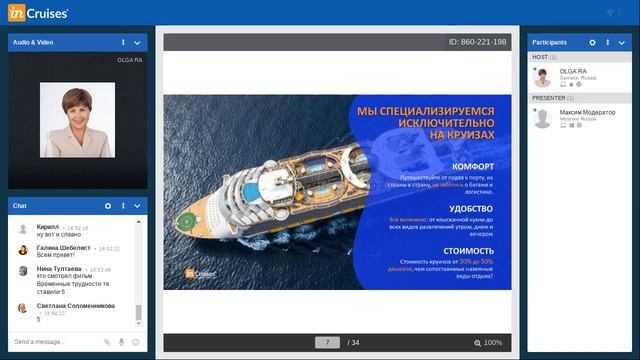The width and height of the screenshot is (640, 360).
Task: Open the Participants panel options menu
Action: (x=608, y=42)
